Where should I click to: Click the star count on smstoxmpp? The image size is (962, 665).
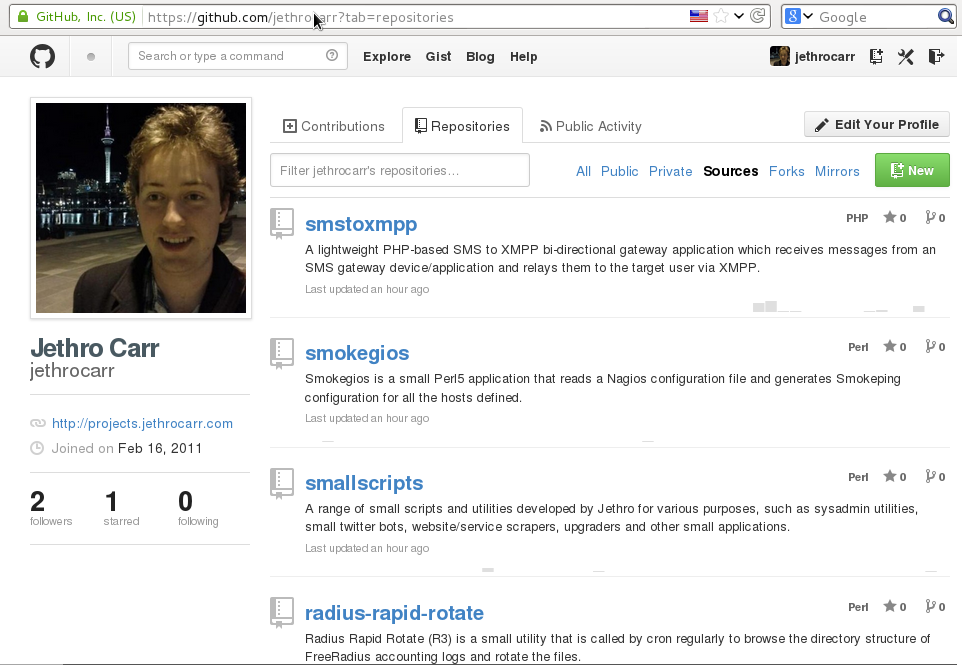pyautogui.click(x=895, y=217)
